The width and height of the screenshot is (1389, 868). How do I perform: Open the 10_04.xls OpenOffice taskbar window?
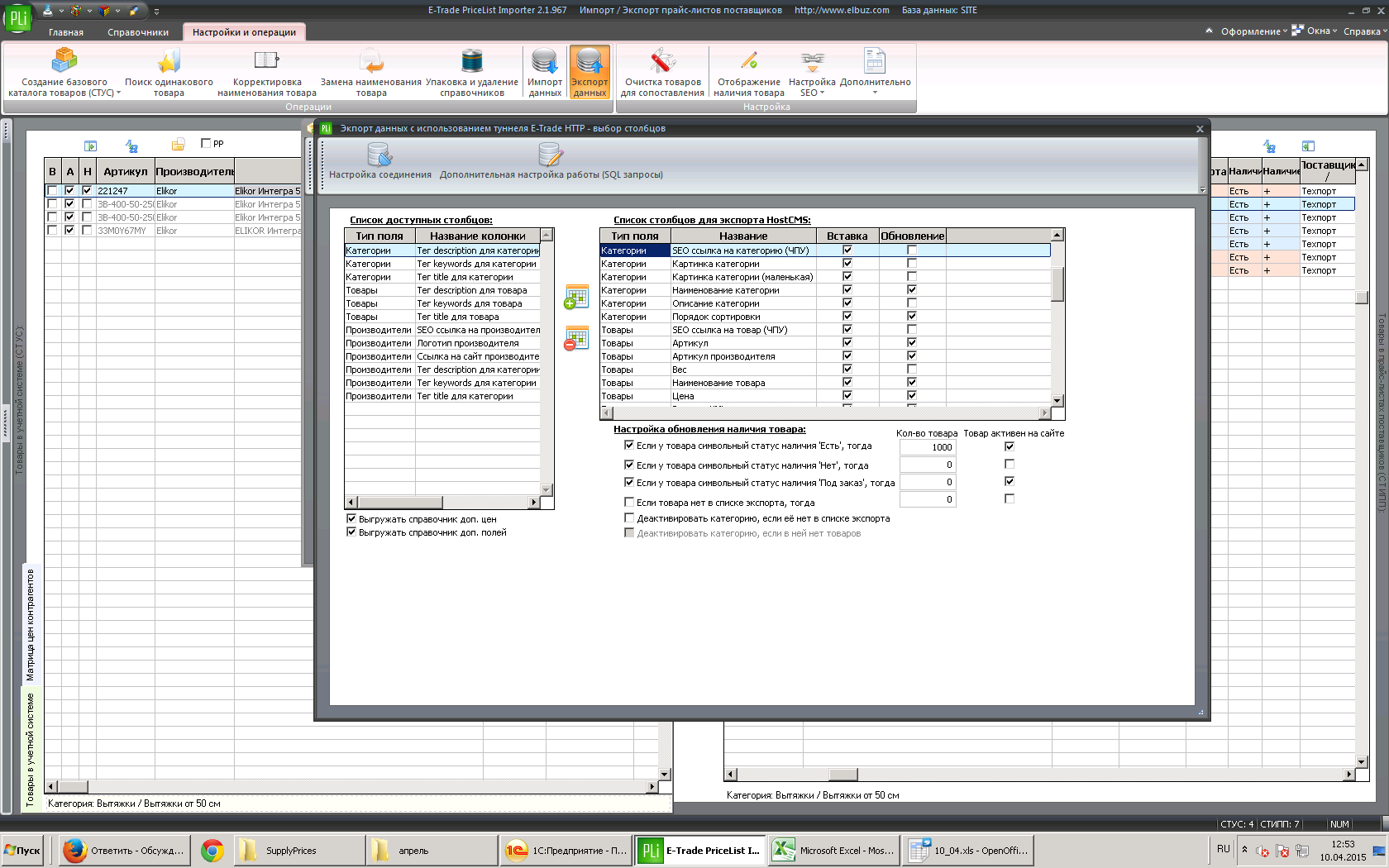968,850
